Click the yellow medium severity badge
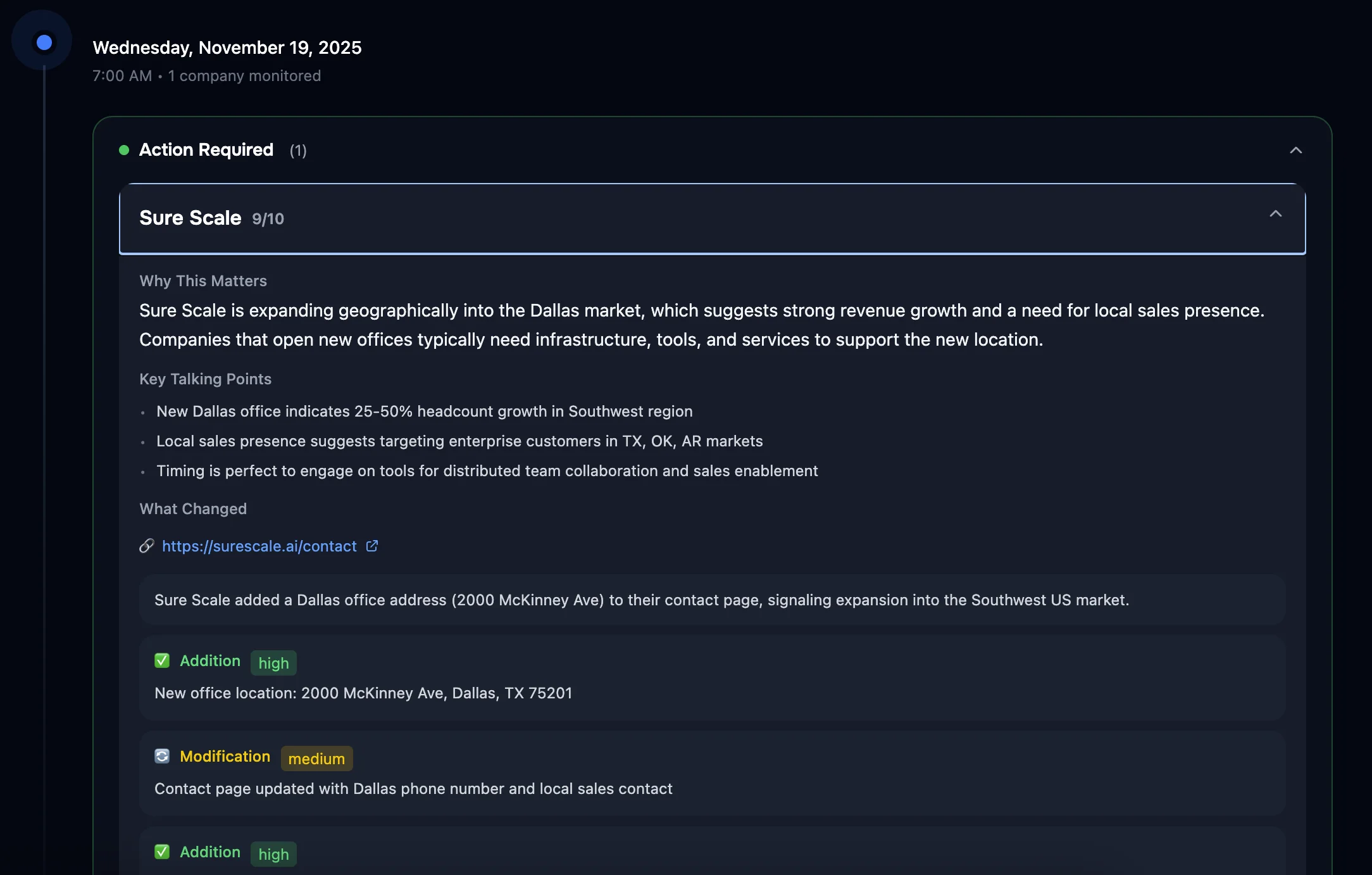The image size is (1372, 875). click(x=316, y=759)
